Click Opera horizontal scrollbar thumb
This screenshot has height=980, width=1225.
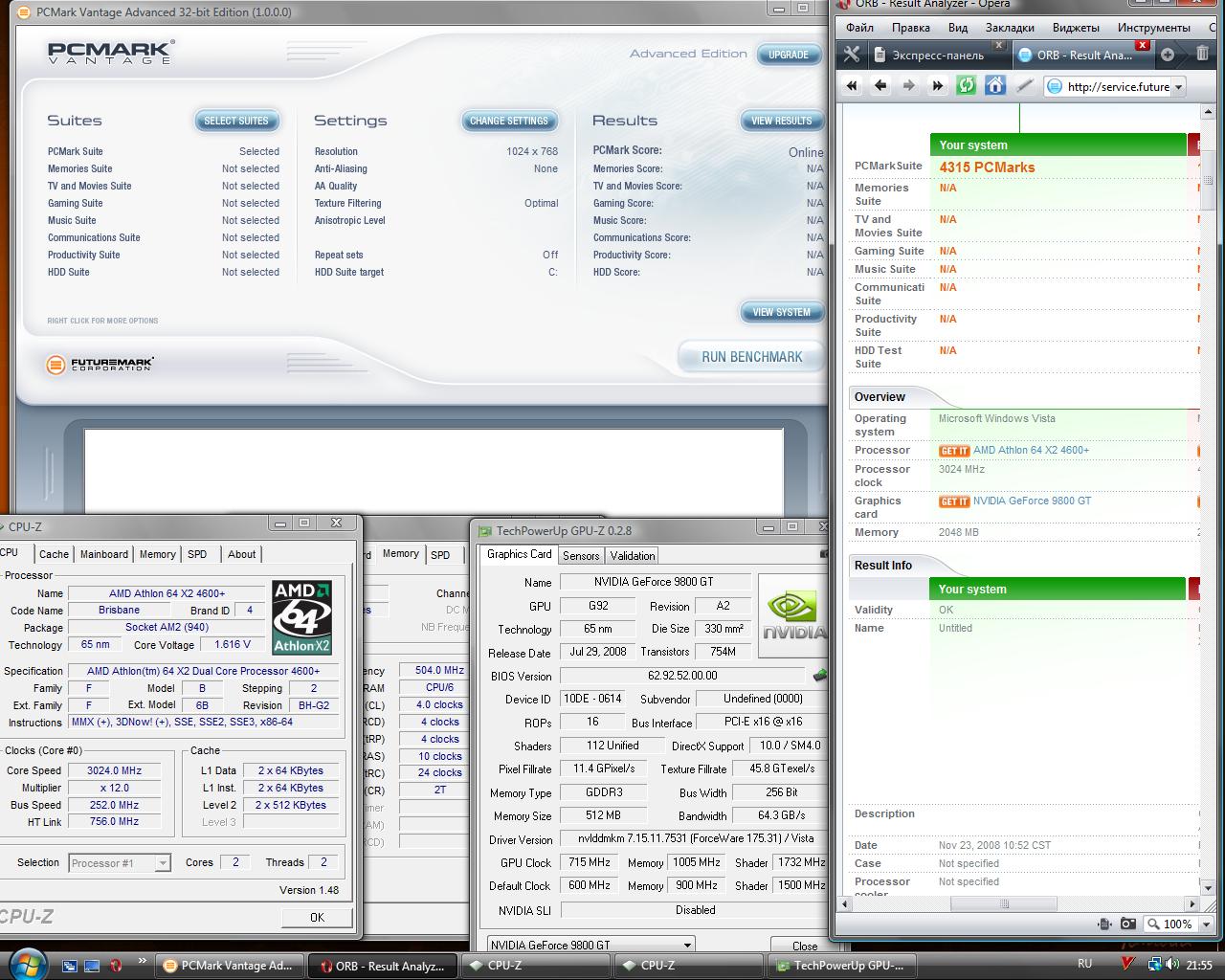pyautogui.click(x=1004, y=903)
